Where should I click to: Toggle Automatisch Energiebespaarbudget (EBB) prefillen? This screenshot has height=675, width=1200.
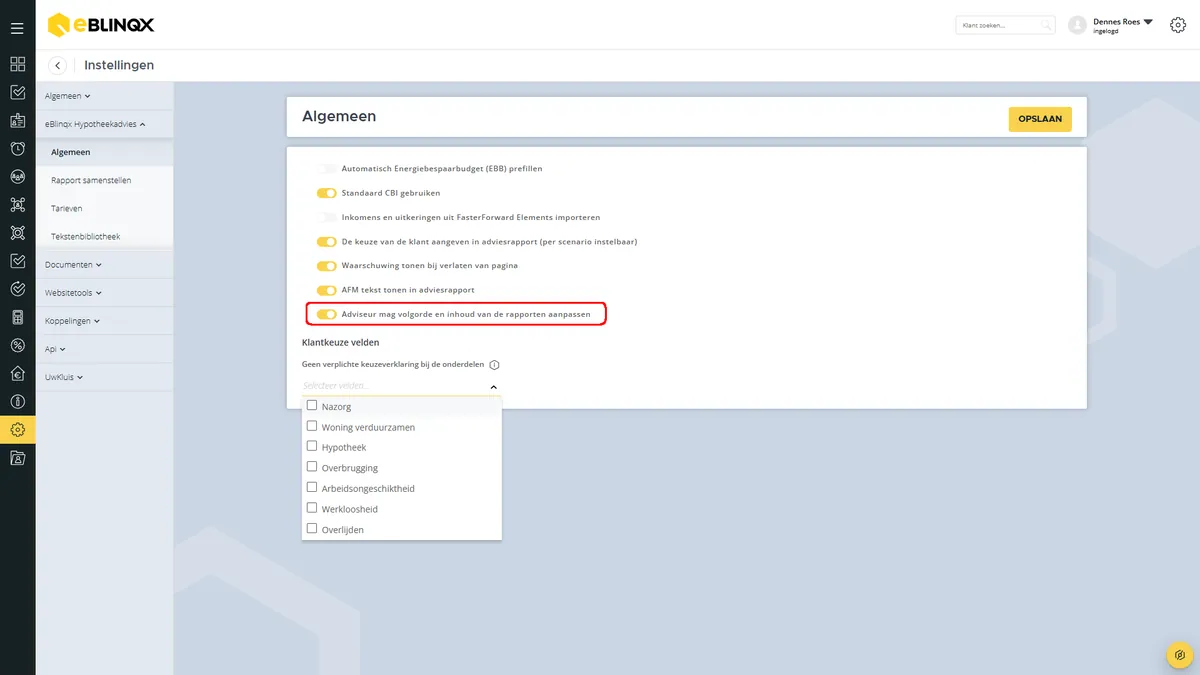point(326,169)
